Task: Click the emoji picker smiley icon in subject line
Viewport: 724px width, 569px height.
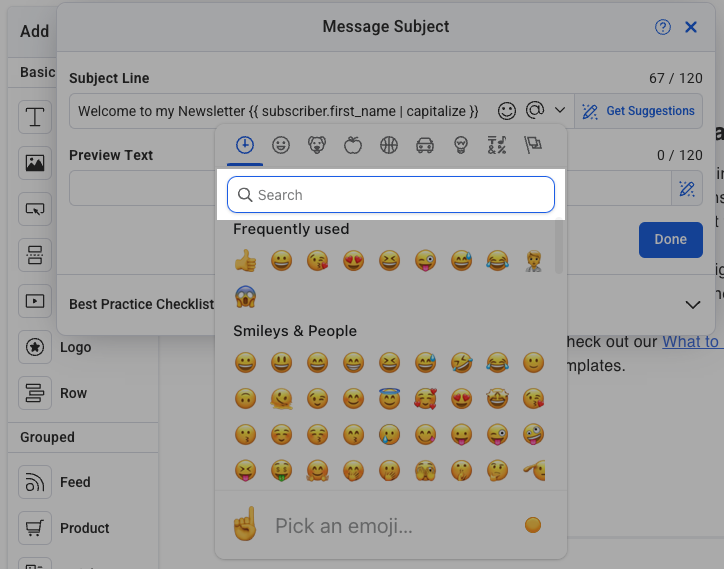Action: tap(508, 111)
